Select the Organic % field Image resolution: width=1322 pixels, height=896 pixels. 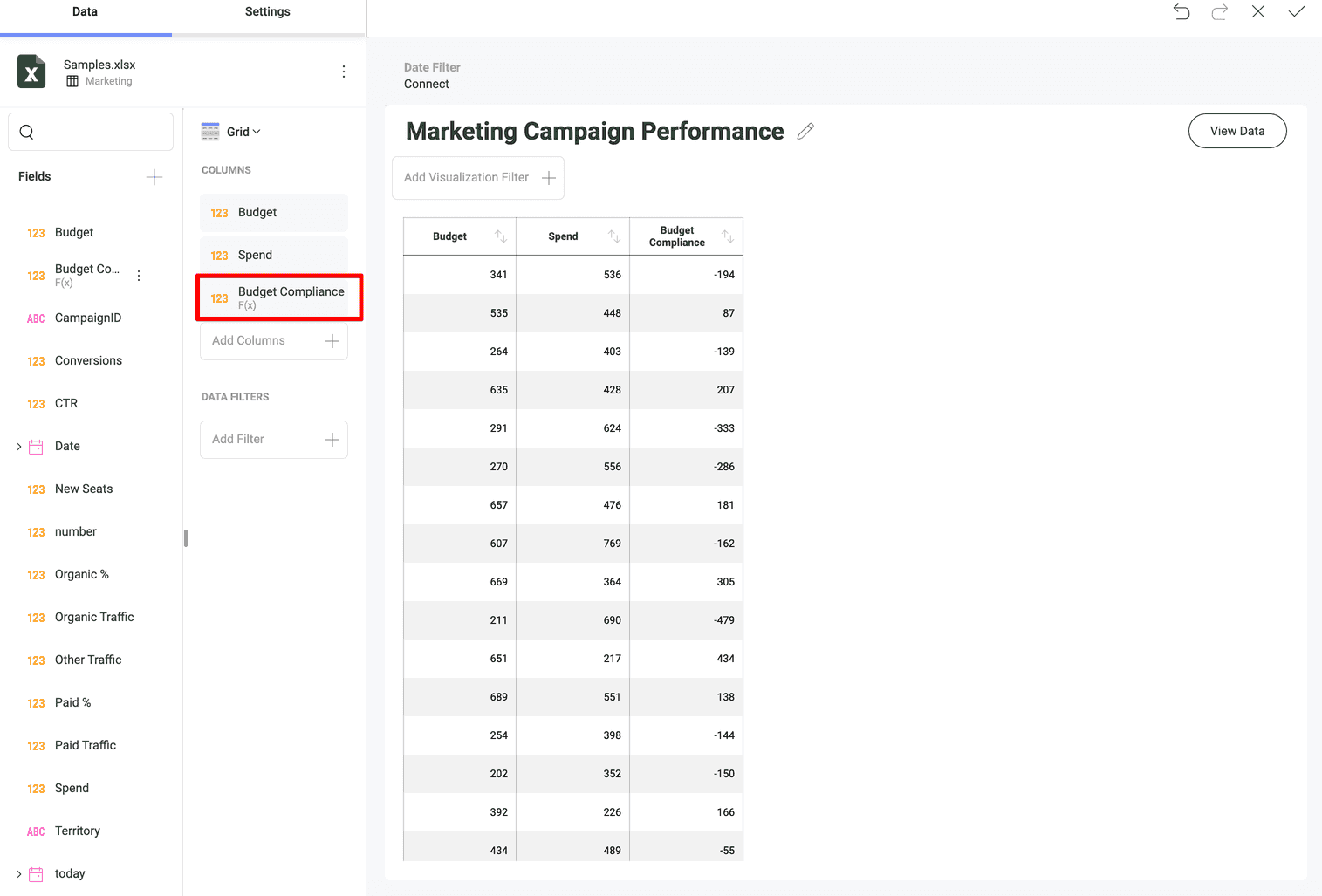[x=82, y=575]
